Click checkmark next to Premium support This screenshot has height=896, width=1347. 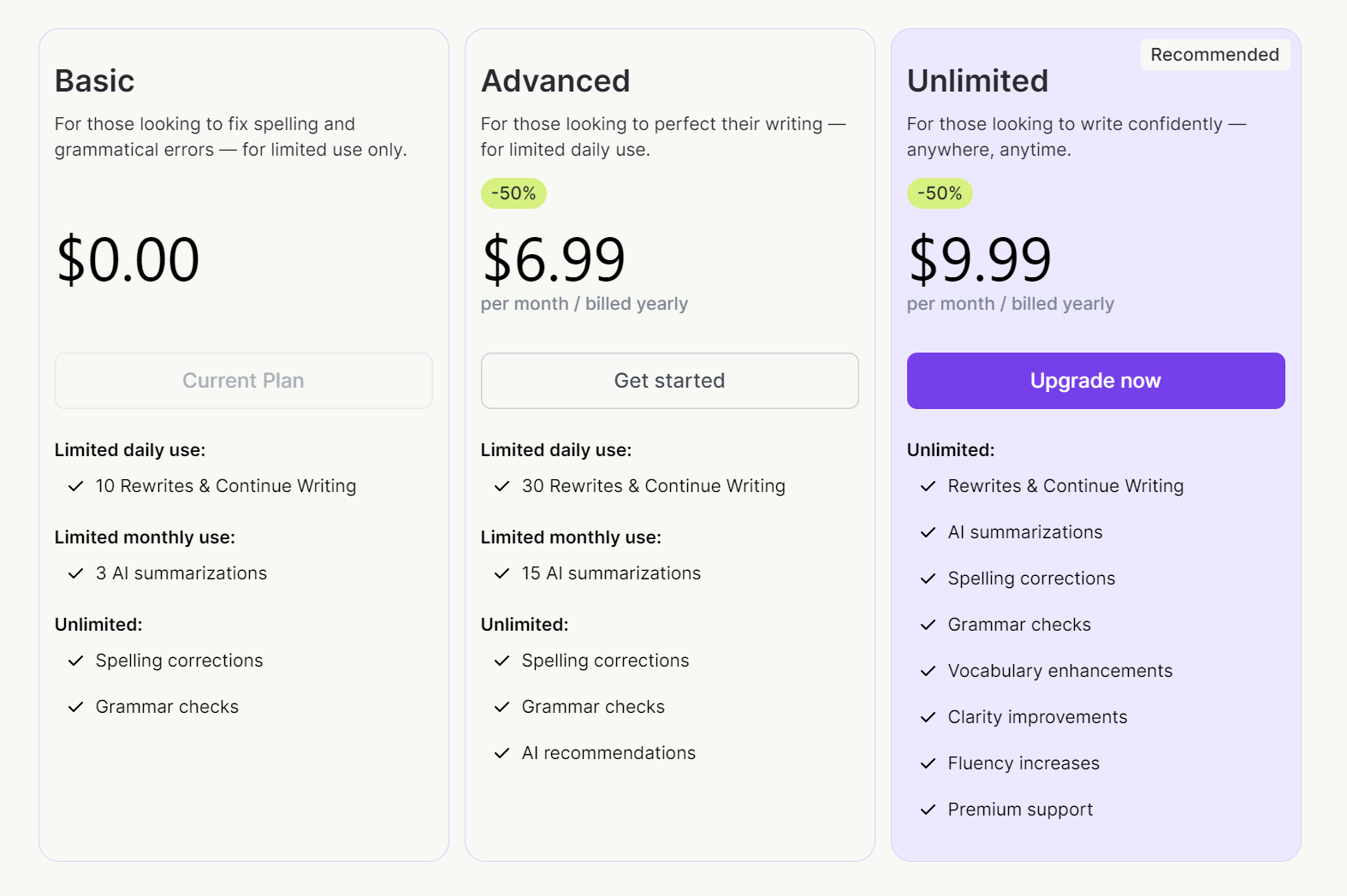point(929,810)
